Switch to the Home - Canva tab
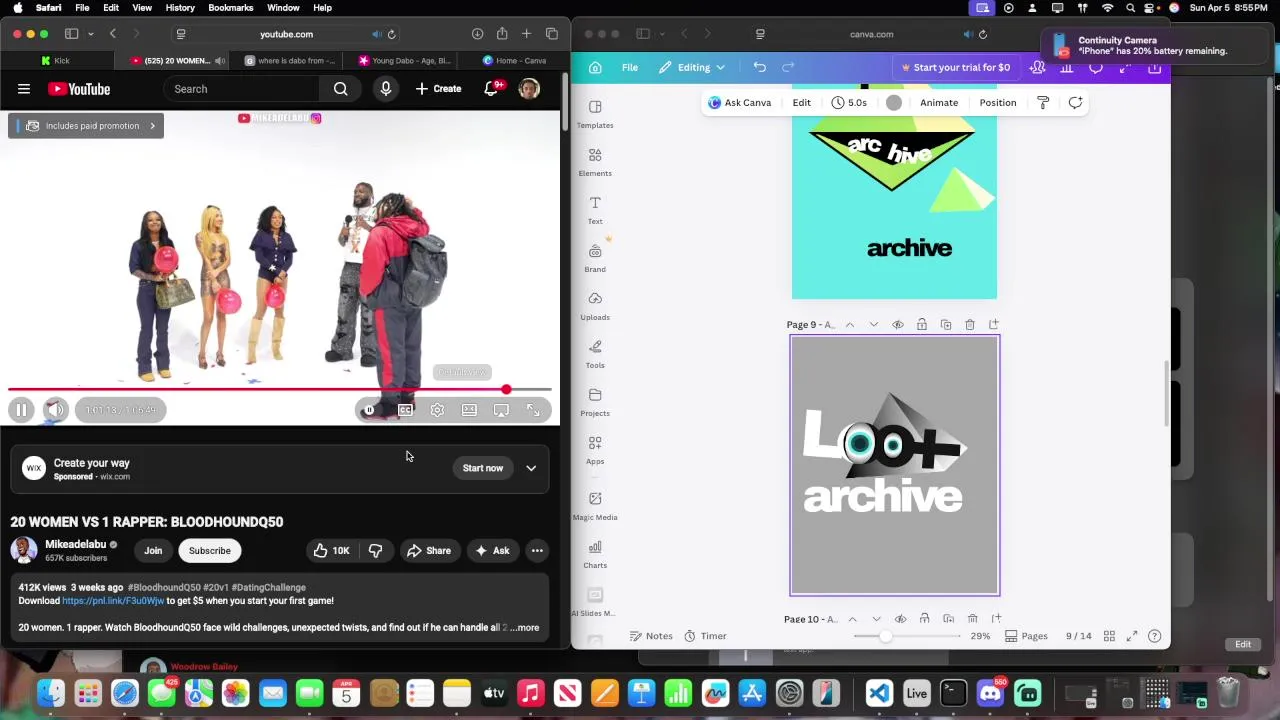Image resolution: width=1280 pixels, height=720 pixels. tap(514, 61)
